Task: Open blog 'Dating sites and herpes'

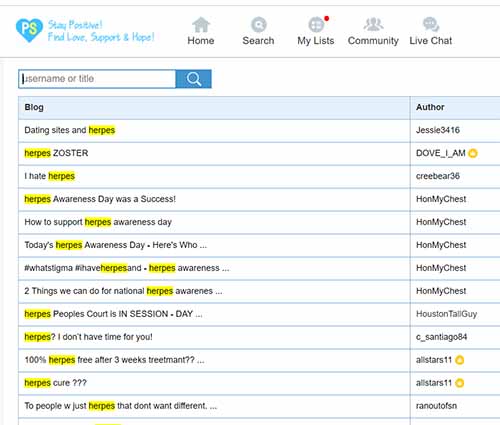Action: click(70, 130)
